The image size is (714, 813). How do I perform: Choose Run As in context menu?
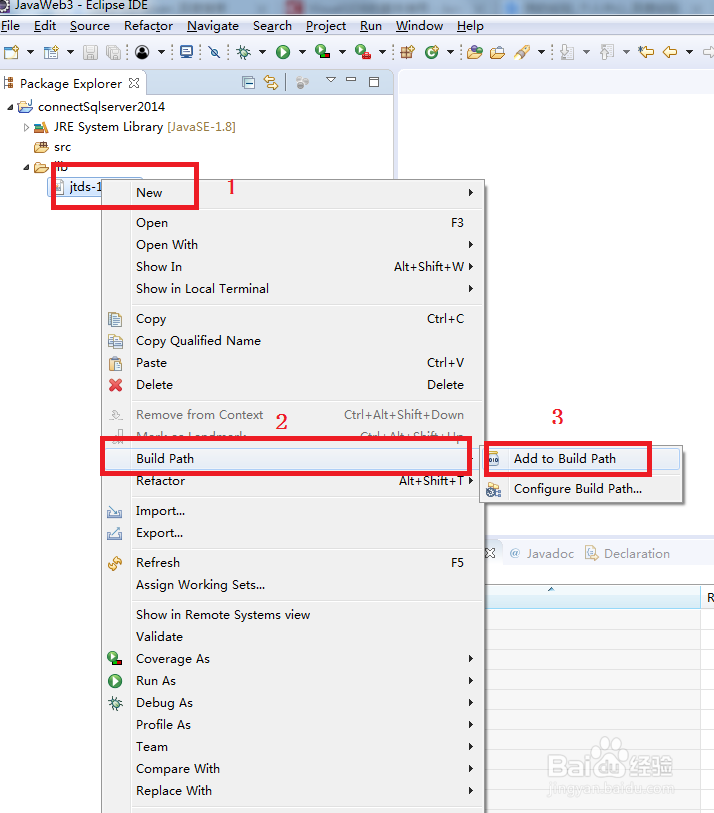293,681
